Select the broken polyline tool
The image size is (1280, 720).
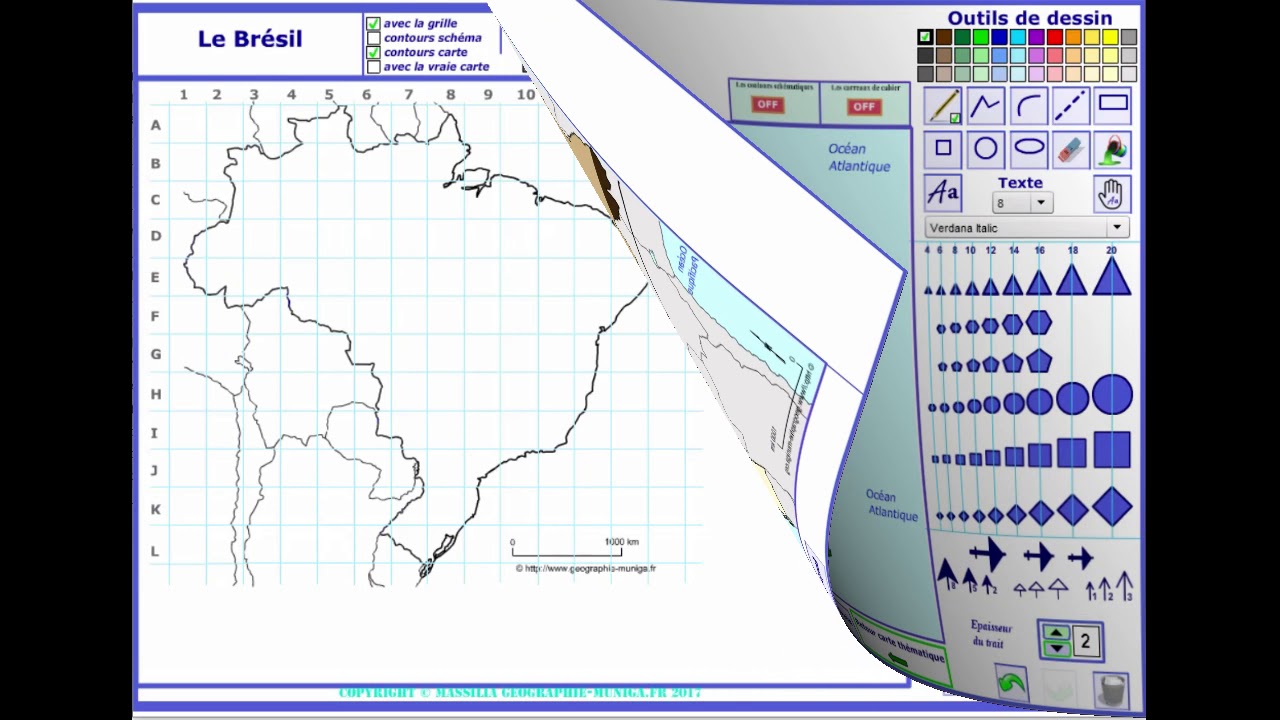click(986, 106)
